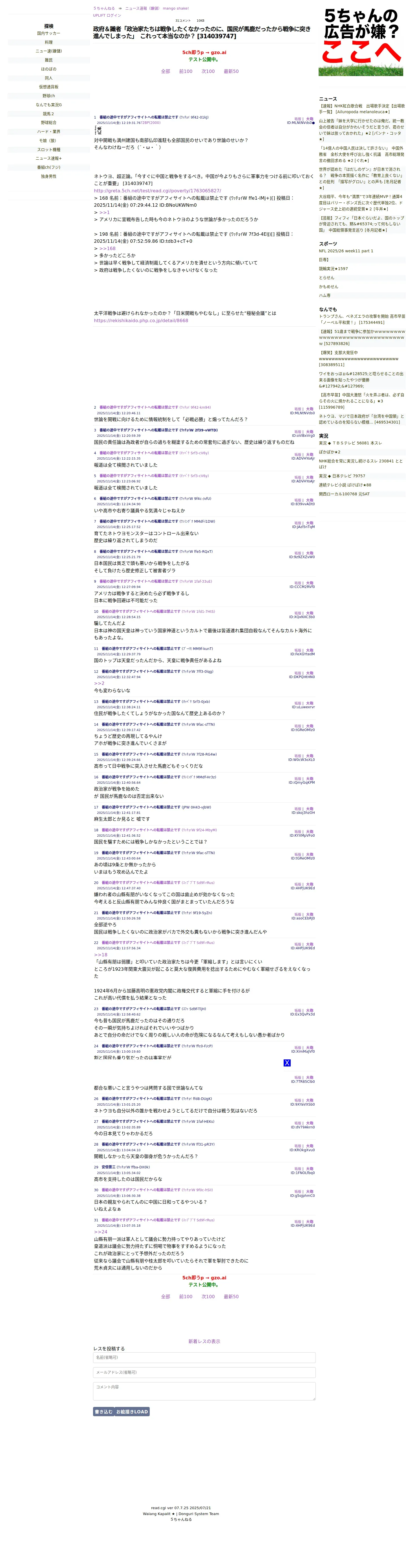The width and height of the screenshot is (406, 1568).
Task: Click 垢版 on post with ID:W0cW3oXL0
Action: coord(297,756)
